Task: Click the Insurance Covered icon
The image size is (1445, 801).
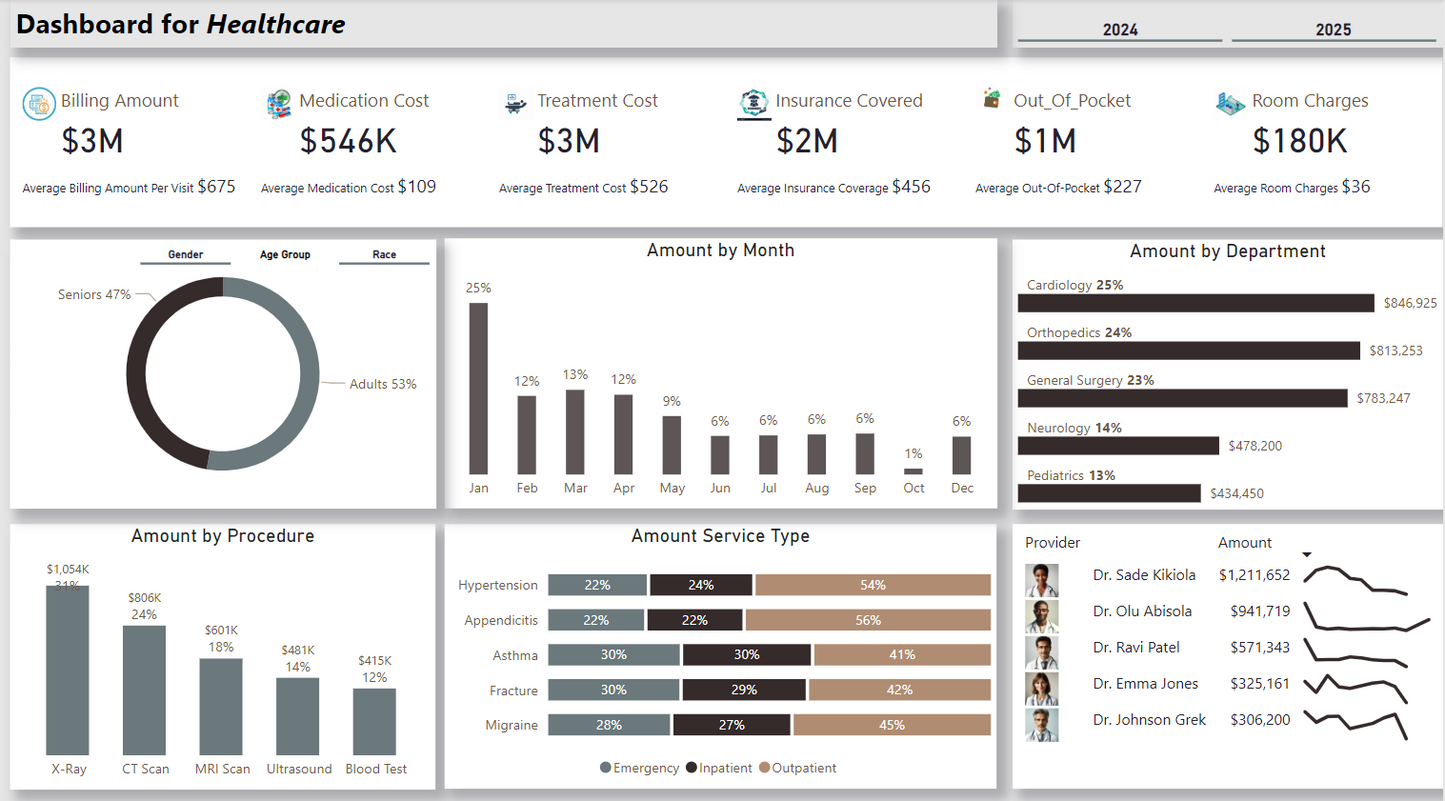Action: click(x=754, y=102)
